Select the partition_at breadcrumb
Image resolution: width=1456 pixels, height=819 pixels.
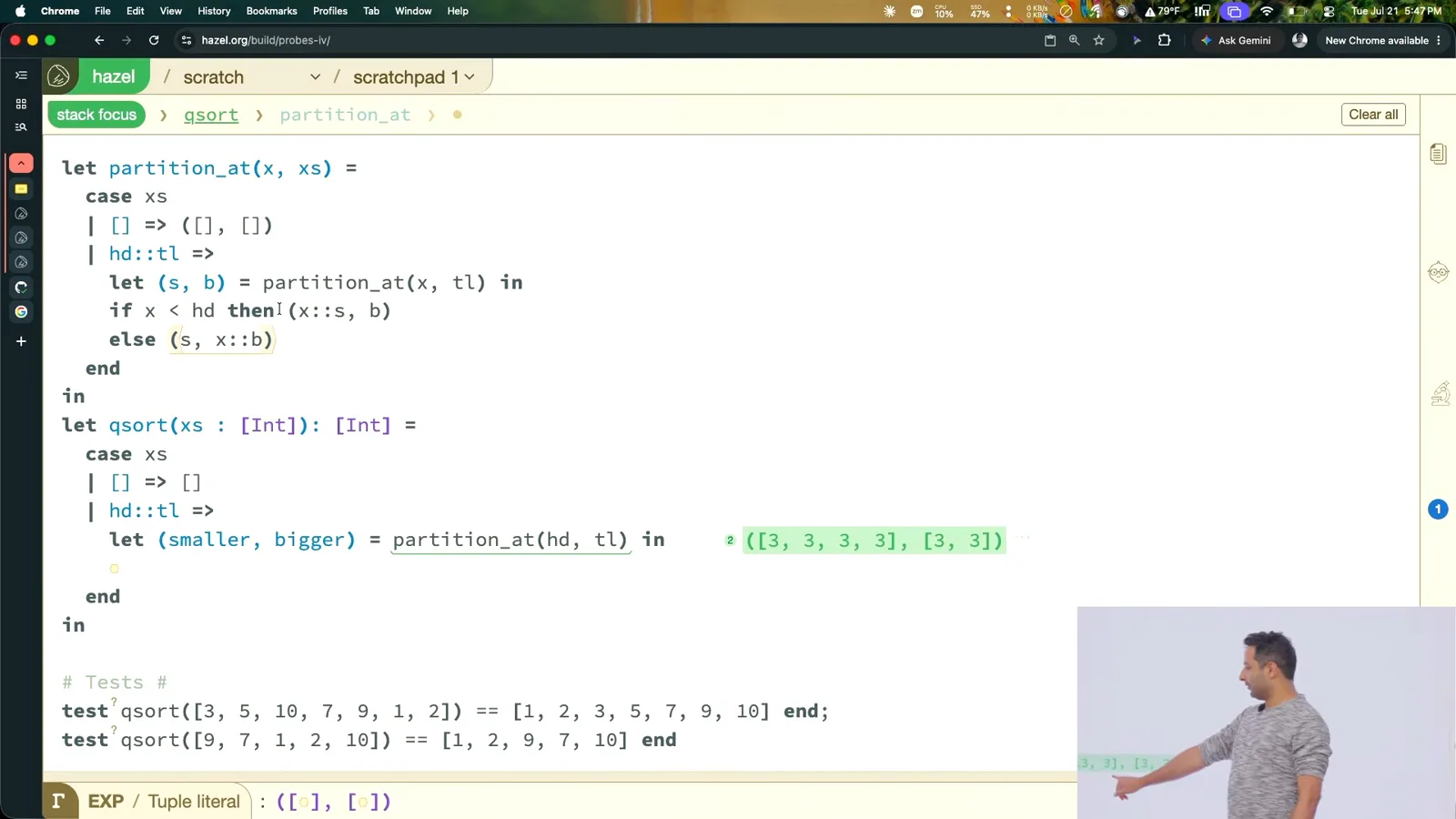(x=345, y=115)
